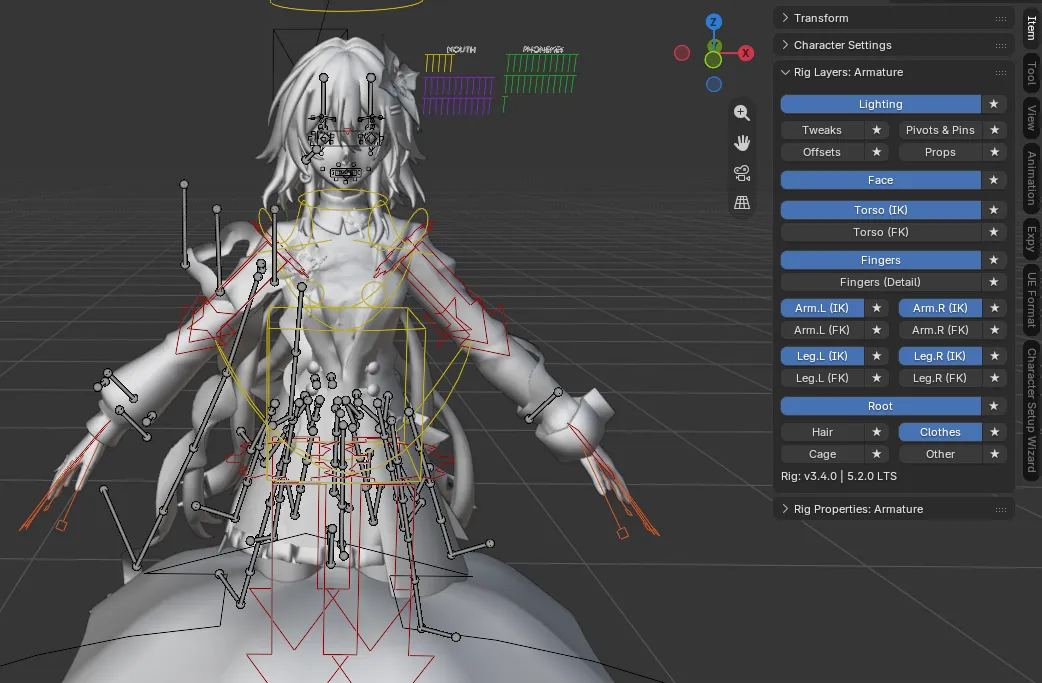Screen dimensions: 1042x683
Task: Grab the Rig Properties panel drag handle
Action: pos(1000,510)
